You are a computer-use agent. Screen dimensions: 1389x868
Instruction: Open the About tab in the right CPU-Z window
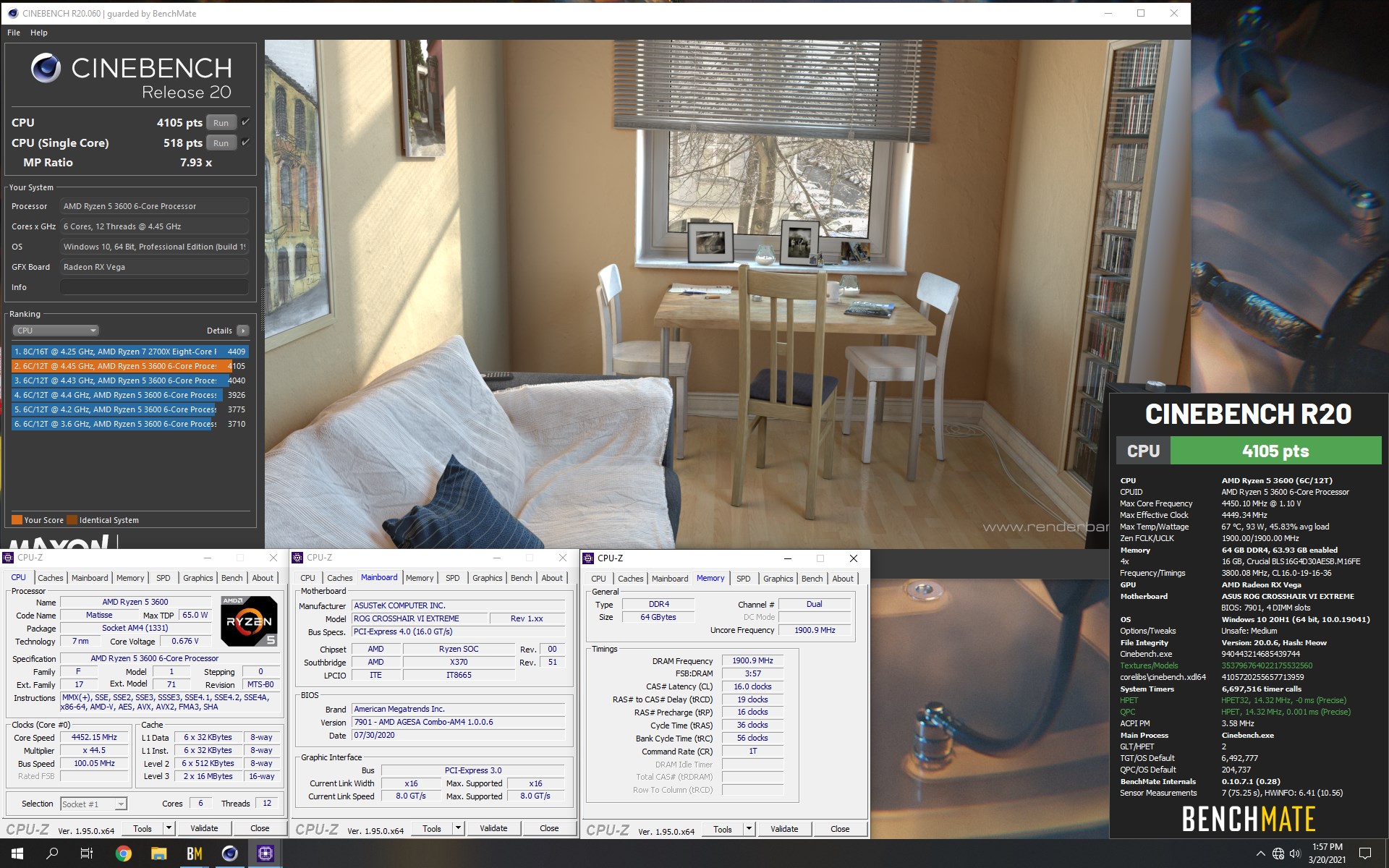coord(843,579)
